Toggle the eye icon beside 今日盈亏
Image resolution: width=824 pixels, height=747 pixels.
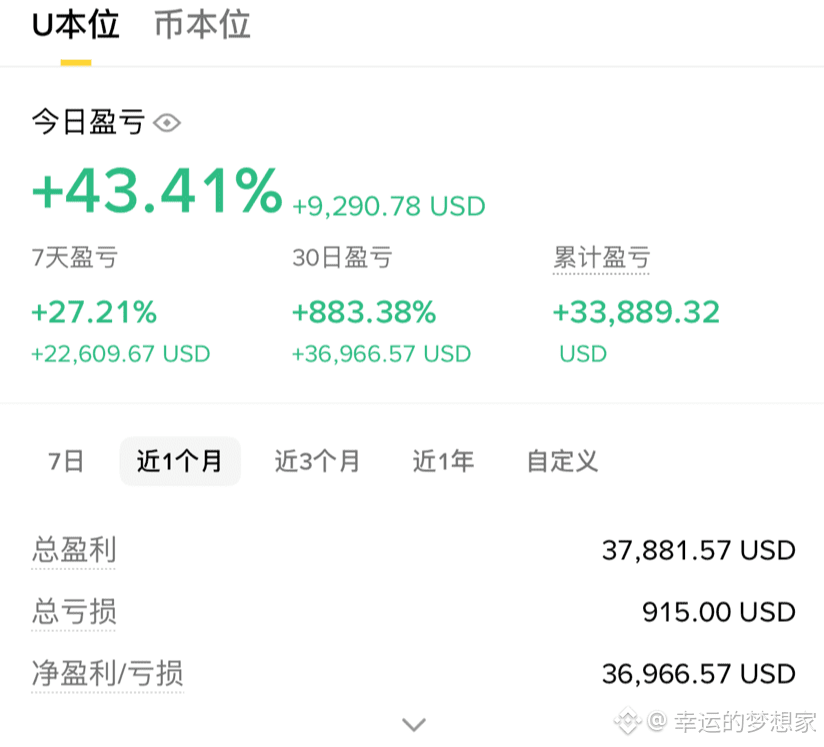(167, 123)
